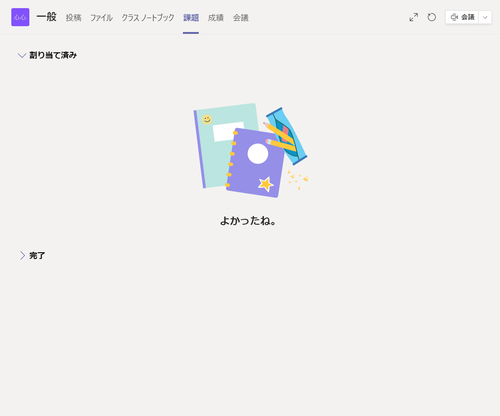This screenshot has width=500, height=416.
Task: Open the クラス ノートブック tab
Action: (x=148, y=18)
